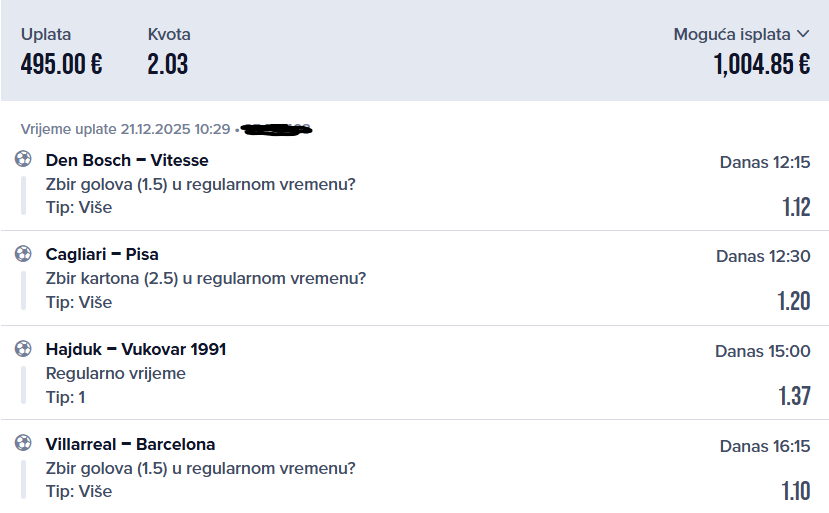
Task: Click the status bar left of Hajduk bet
Action: [x=23, y=385]
